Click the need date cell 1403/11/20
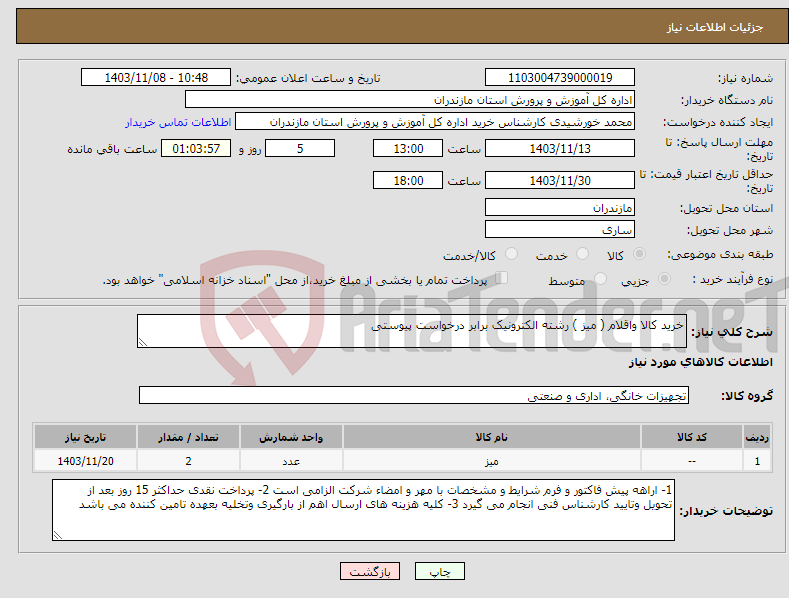 pyautogui.click(x=85, y=461)
